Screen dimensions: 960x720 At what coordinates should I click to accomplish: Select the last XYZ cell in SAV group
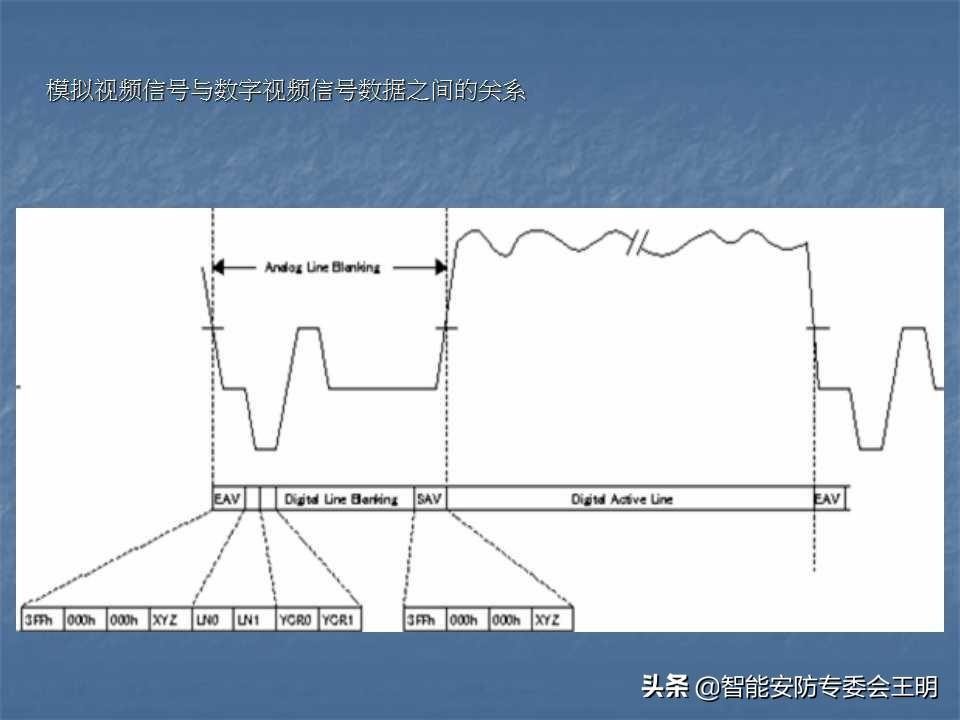point(551,620)
